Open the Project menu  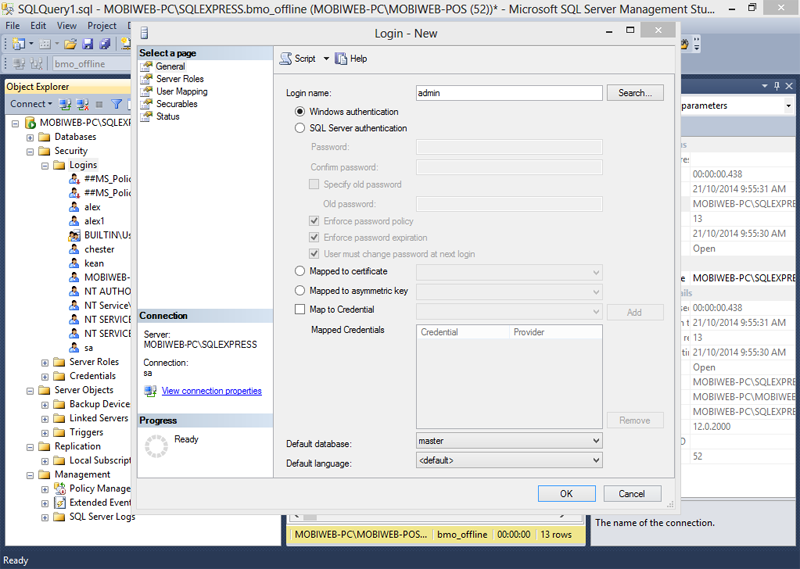point(102,26)
